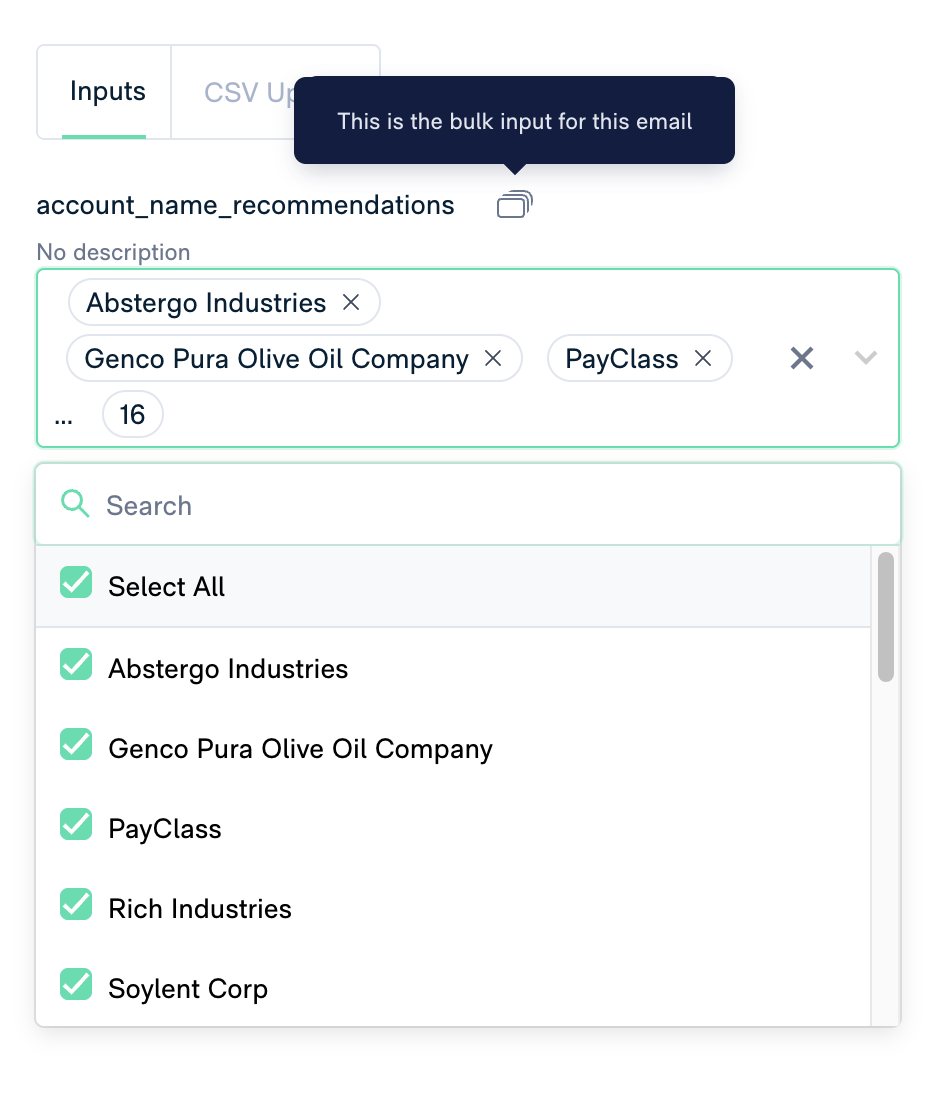The width and height of the screenshot is (944, 1118).
Task: Remove the Genco Pura Olive Oil Company chip
Action: point(493,358)
